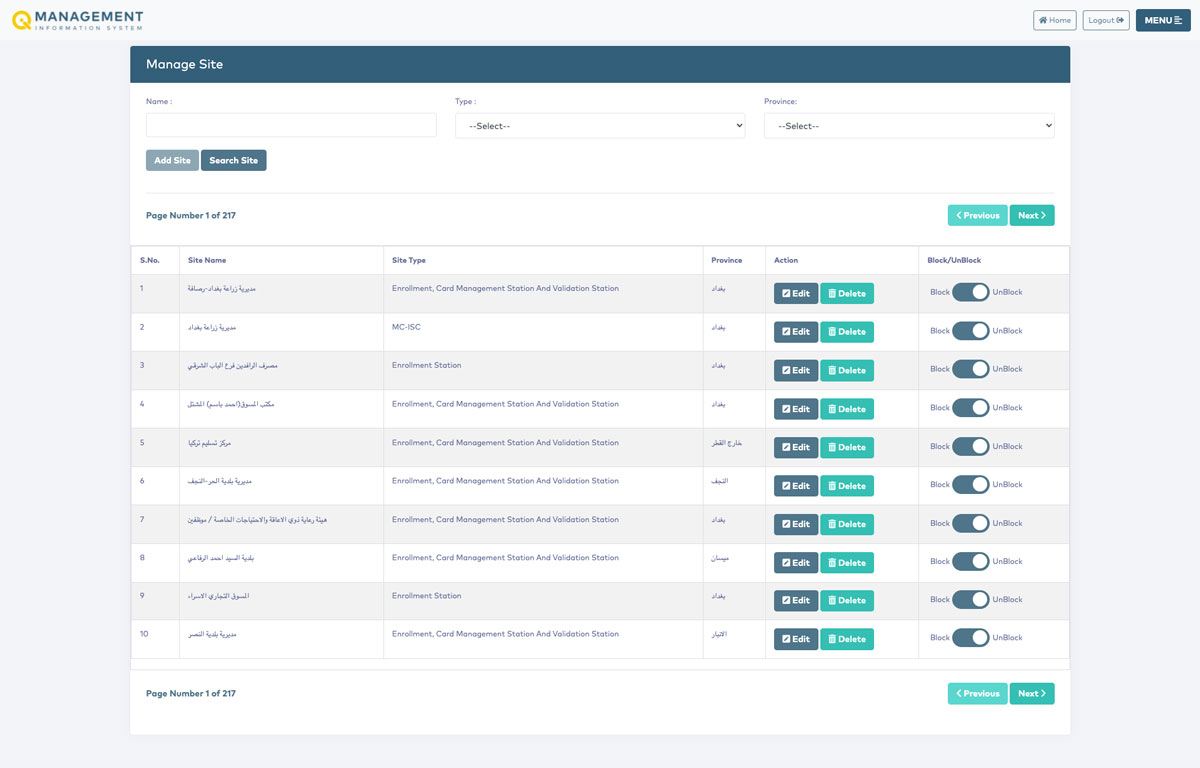This screenshot has height=768, width=1200.
Task: Click the Q Management logo icon
Action: click(21, 20)
